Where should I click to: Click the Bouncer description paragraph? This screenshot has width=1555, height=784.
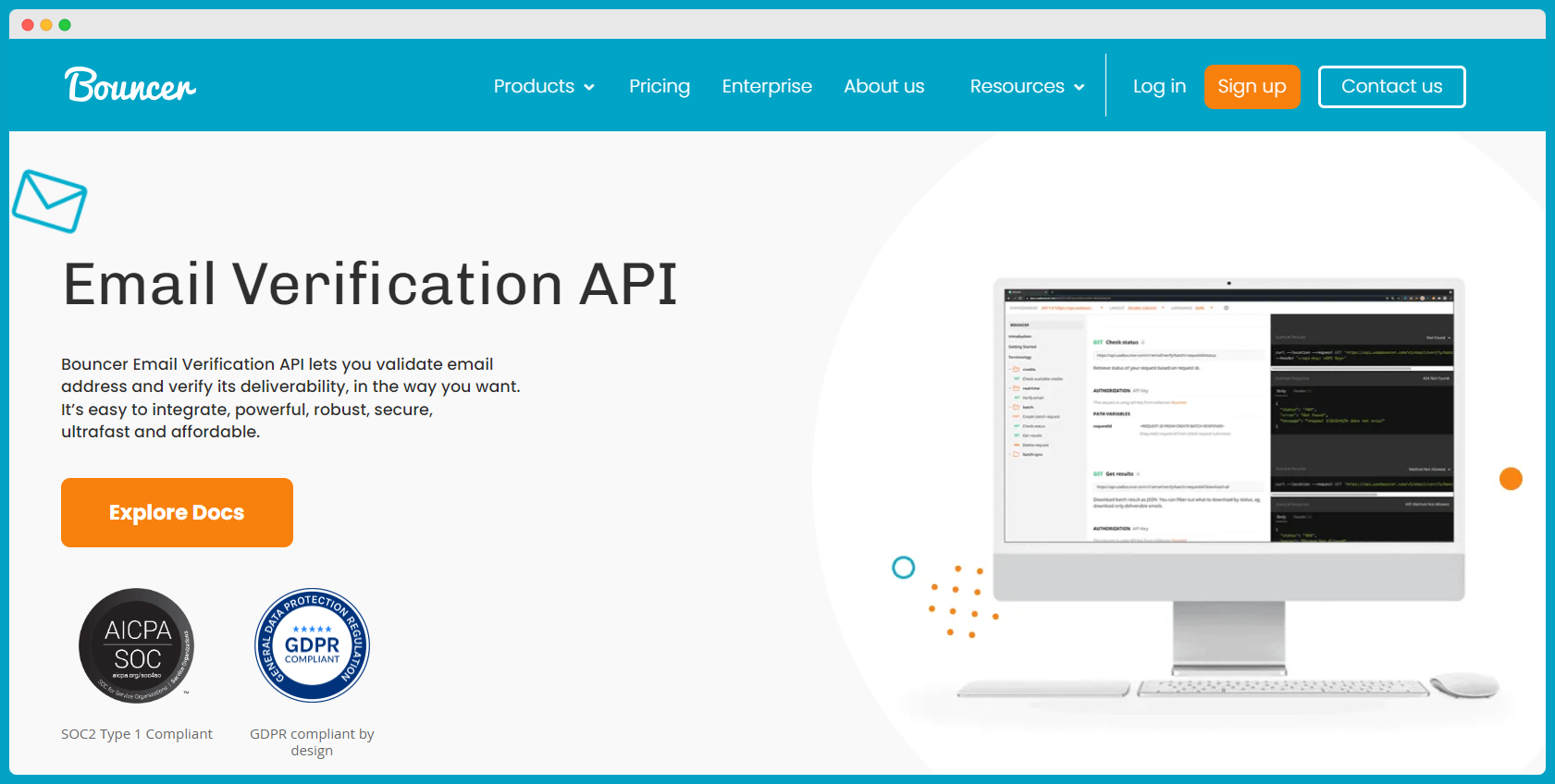pos(290,398)
